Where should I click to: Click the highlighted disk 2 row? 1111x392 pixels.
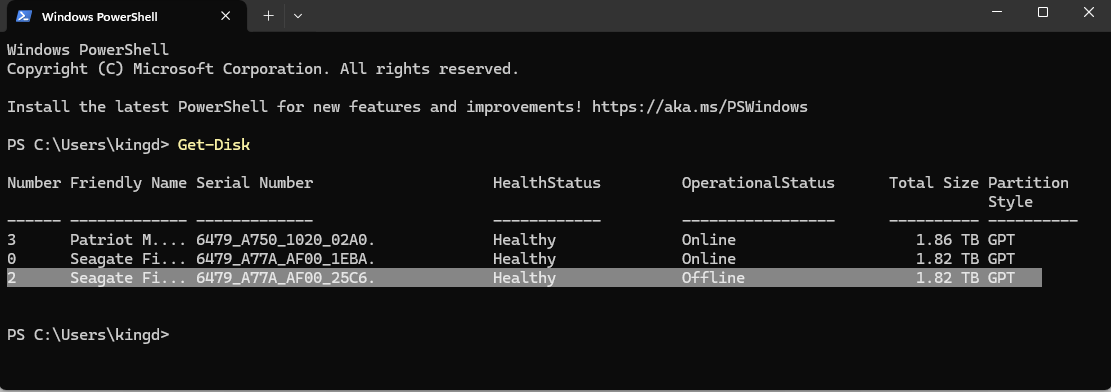click(524, 278)
